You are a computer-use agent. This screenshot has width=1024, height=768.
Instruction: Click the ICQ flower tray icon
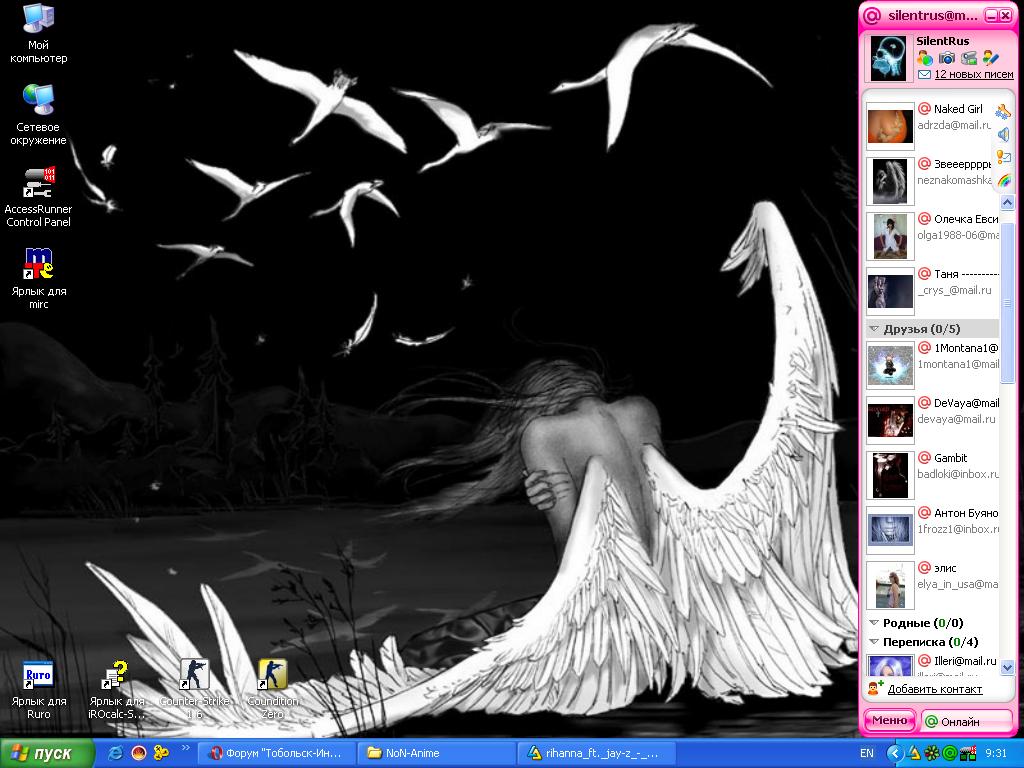pyautogui.click(x=932, y=754)
